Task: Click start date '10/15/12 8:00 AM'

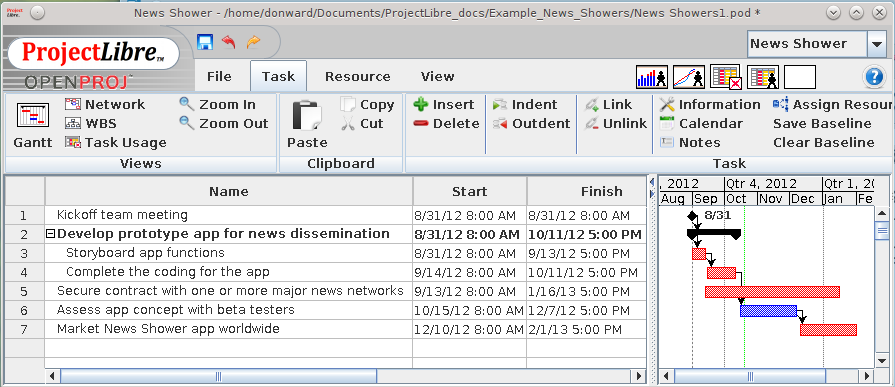Action: pyautogui.click(x=469, y=311)
